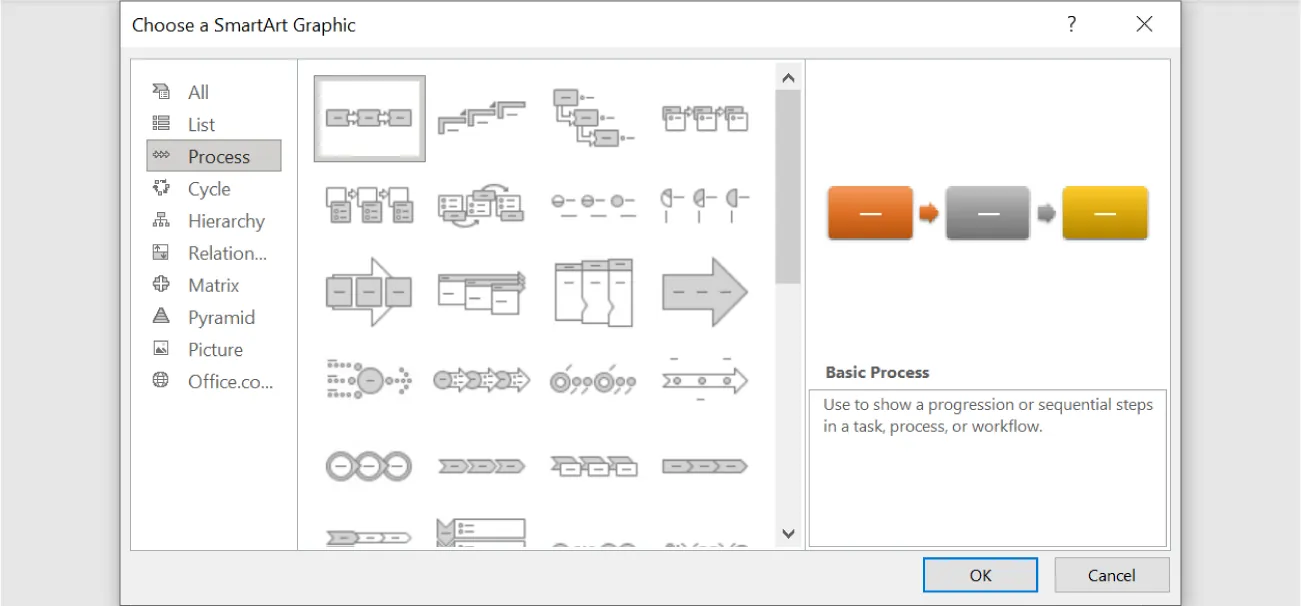The image size is (1301, 606).
Task: Open dialog help via question mark
Action: click(1071, 24)
